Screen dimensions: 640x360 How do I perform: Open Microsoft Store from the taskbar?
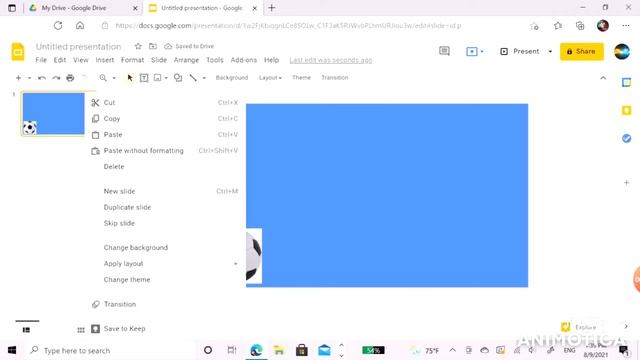click(302, 350)
